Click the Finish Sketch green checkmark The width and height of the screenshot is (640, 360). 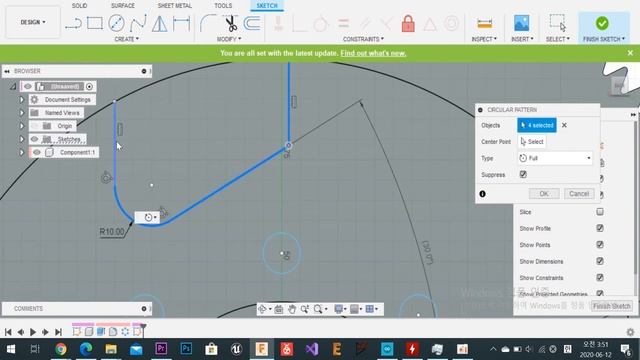602,23
